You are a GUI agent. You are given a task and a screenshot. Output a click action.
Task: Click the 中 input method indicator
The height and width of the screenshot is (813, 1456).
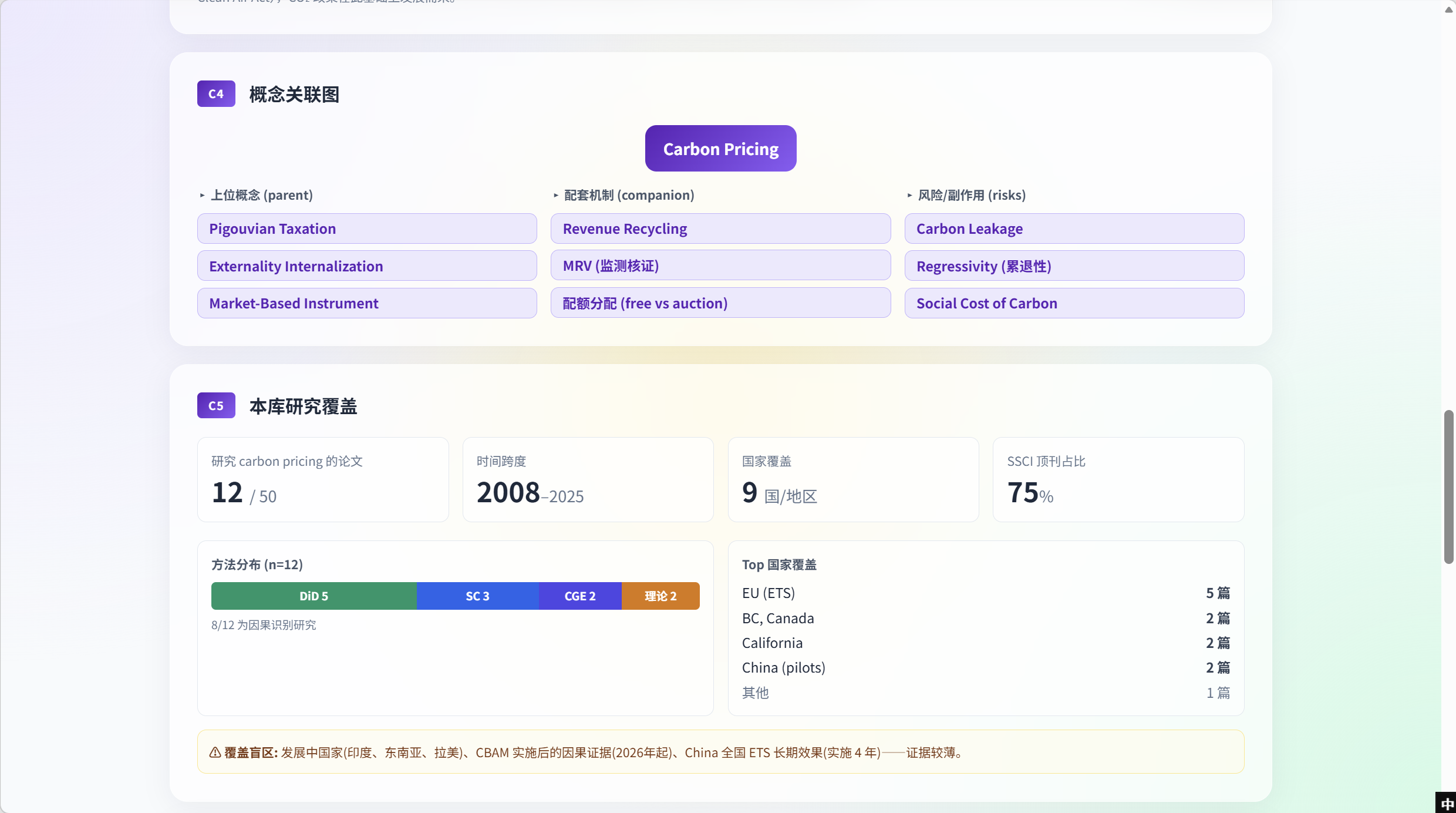click(x=1447, y=803)
